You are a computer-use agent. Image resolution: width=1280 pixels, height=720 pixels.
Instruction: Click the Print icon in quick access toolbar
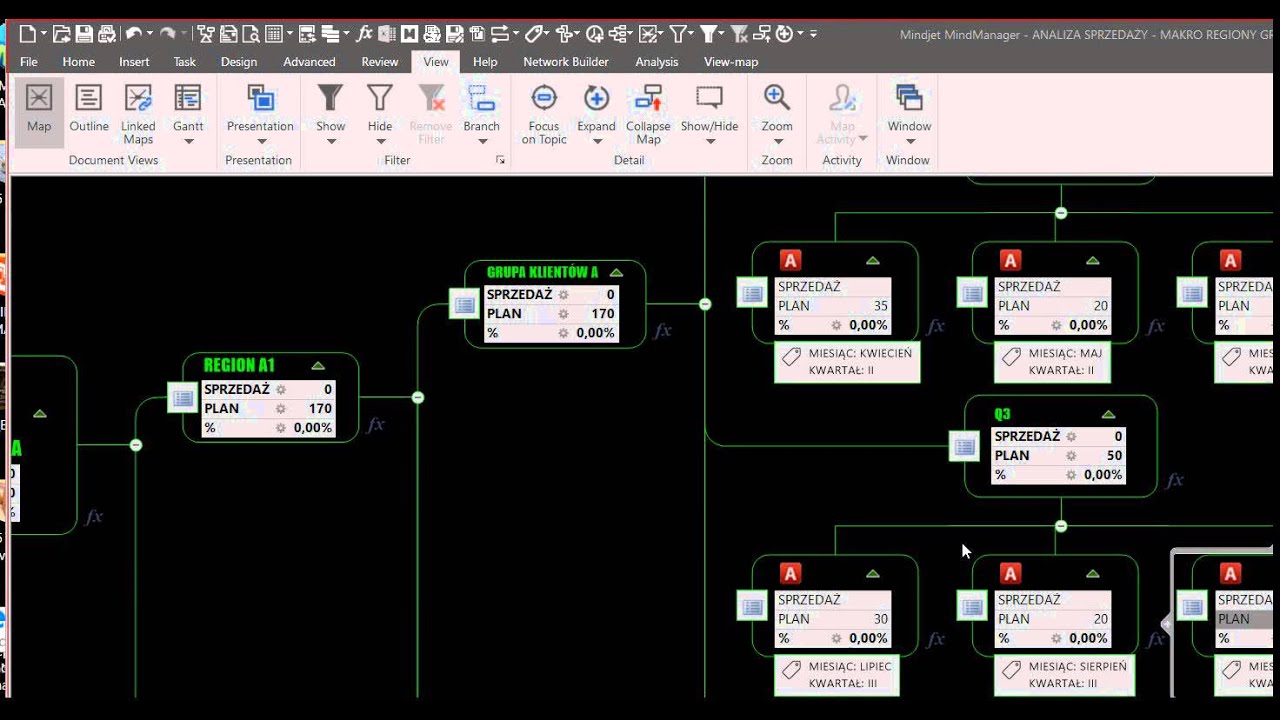click(106, 34)
